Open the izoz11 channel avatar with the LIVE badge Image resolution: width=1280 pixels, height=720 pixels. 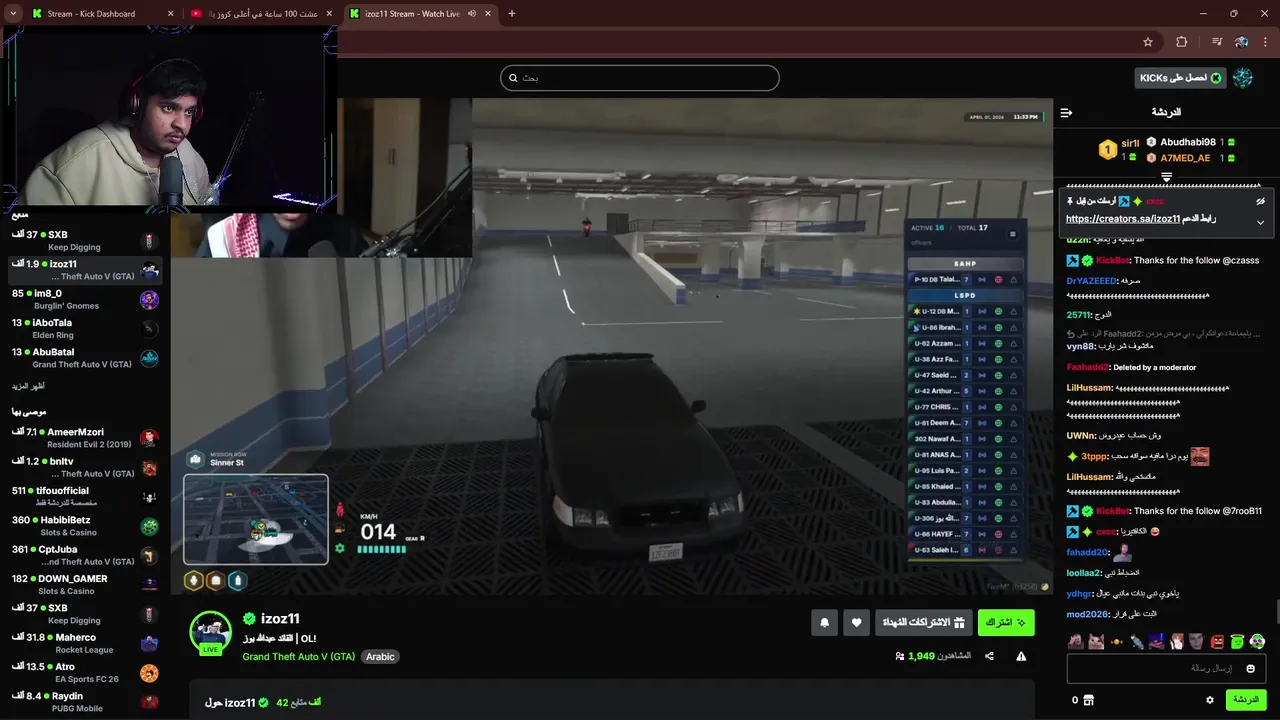(x=211, y=633)
